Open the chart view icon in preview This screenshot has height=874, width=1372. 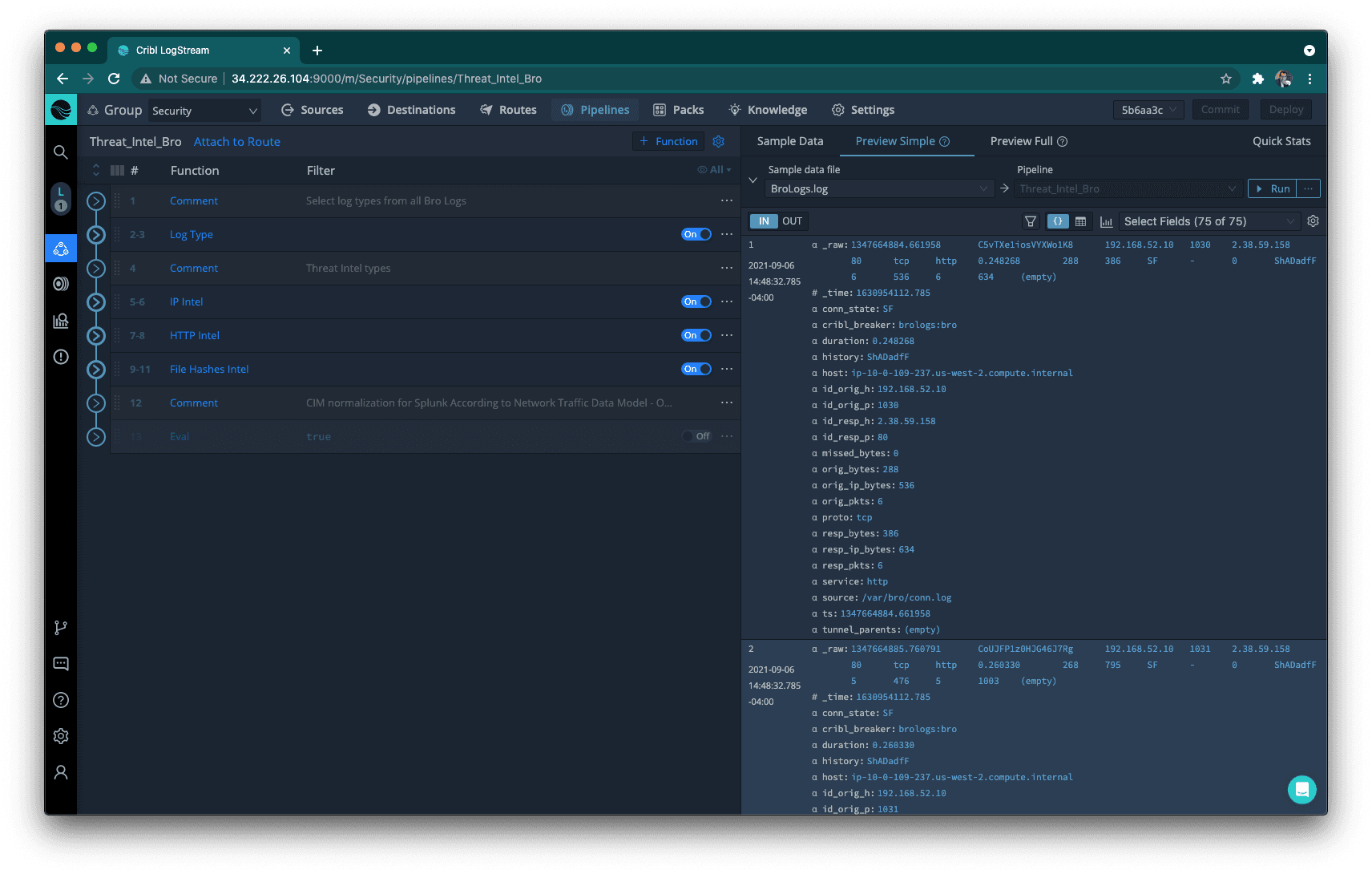1106,222
